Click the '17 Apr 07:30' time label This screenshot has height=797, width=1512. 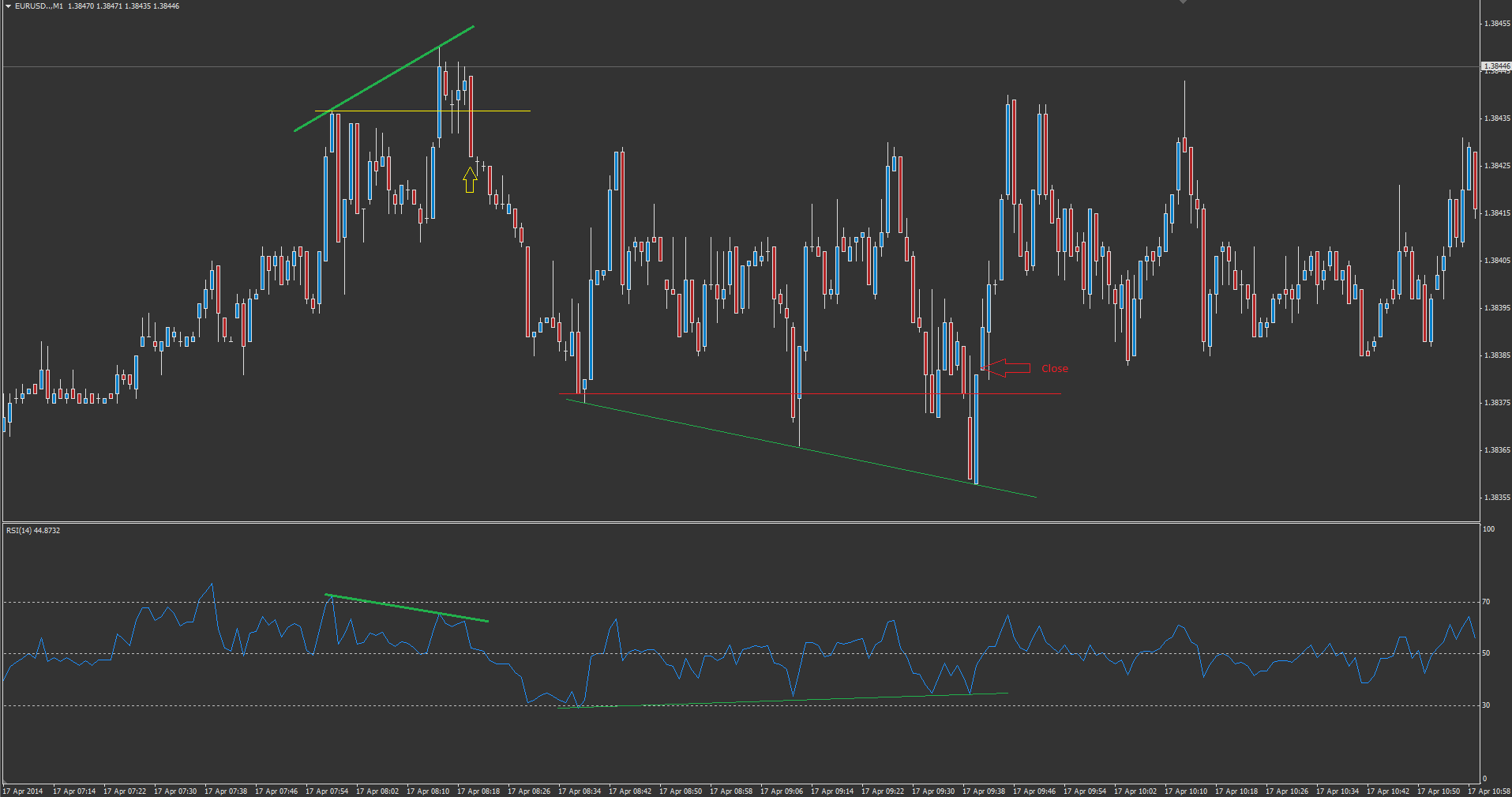175,791
